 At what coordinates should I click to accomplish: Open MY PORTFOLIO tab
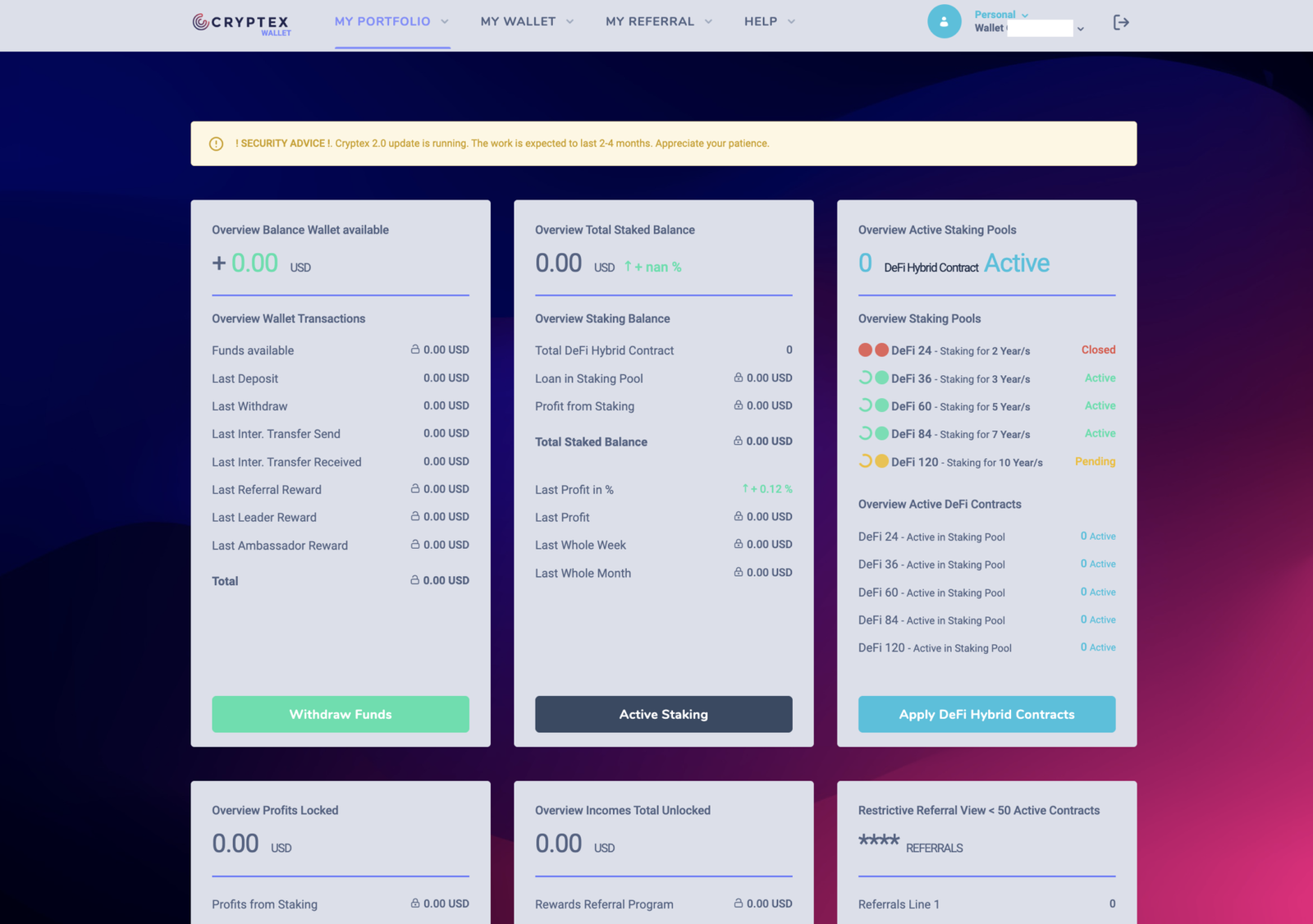click(x=382, y=21)
